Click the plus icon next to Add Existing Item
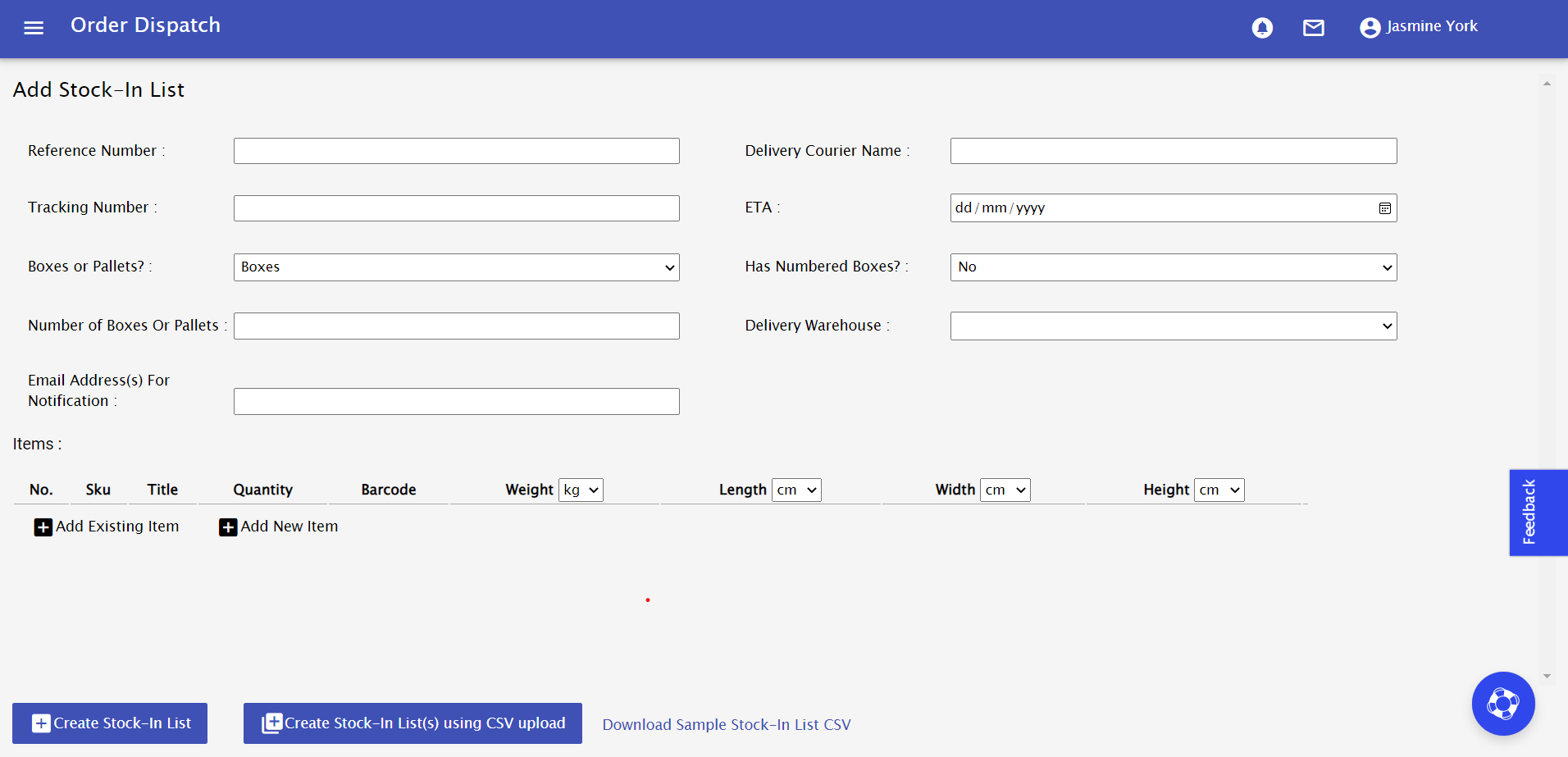The width and height of the screenshot is (1568, 757). coord(43,527)
